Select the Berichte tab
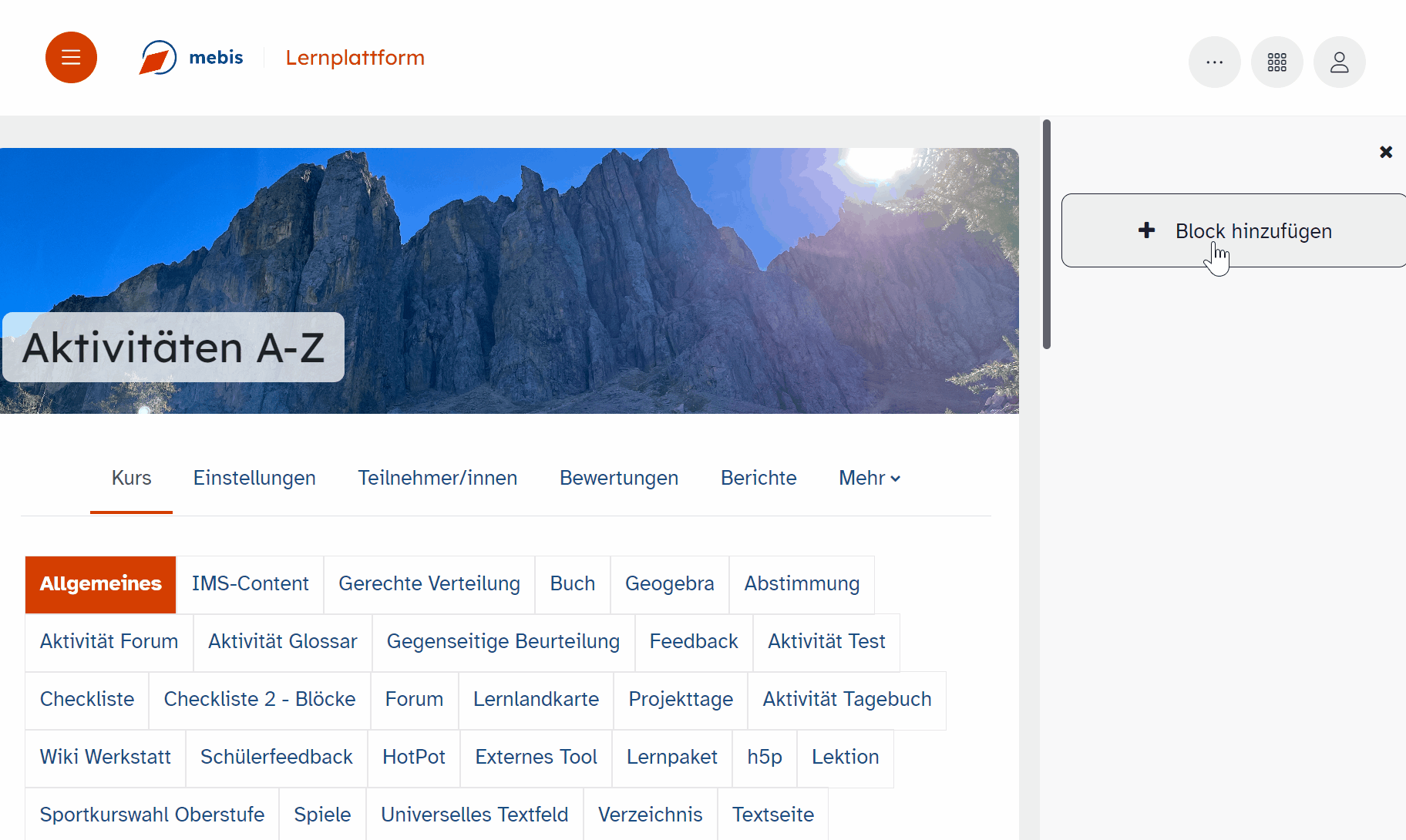The image size is (1406, 840). 758,478
